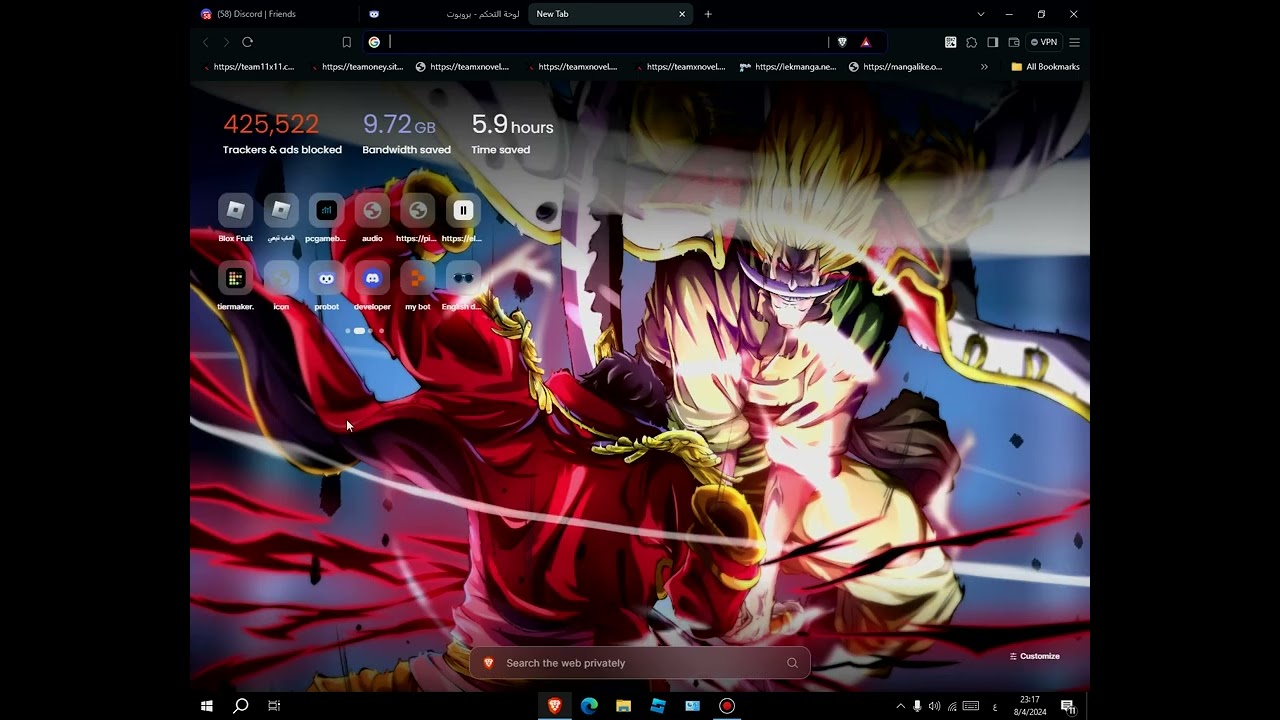Screen dimensions: 1280x720
Task: Open the taskbar clock showing 23:17
Action: [1030, 706]
